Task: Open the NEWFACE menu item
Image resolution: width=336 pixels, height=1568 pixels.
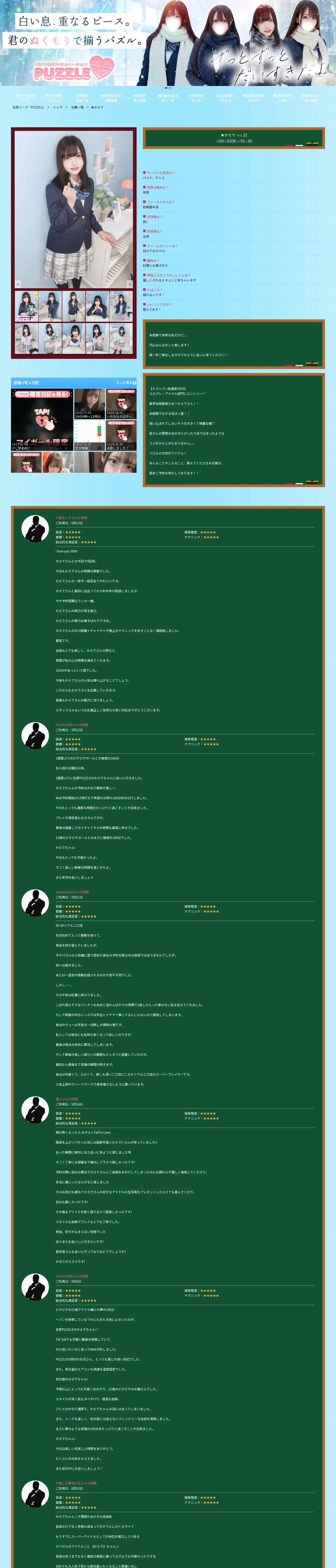Action: 168,97
